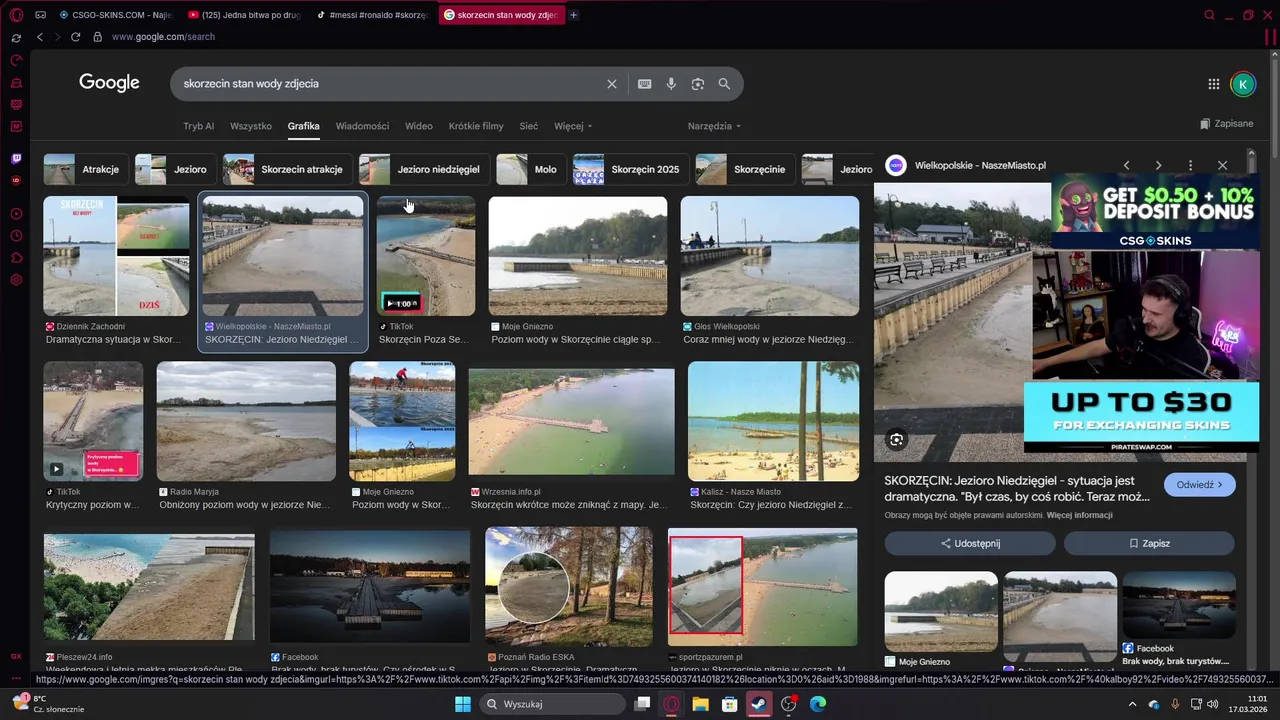Show next image in the preview panel
This screenshot has width=1280, height=720.
pos(1158,165)
